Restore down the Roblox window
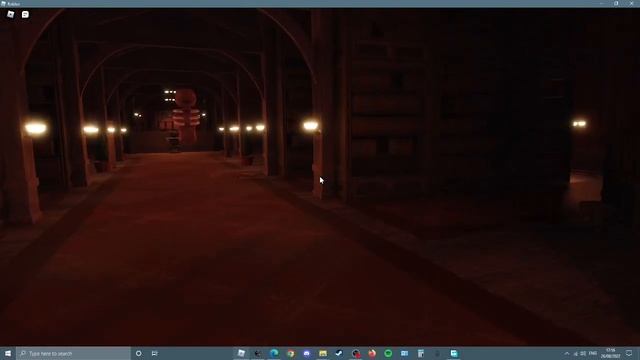Viewport: 640px width, 360px height. click(616, 4)
